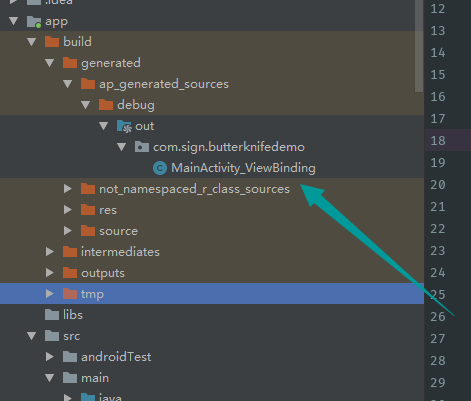This screenshot has width=471, height=401.
Task: Select the com.sign.butterknifedemo package label
Action: coord(229,147)
